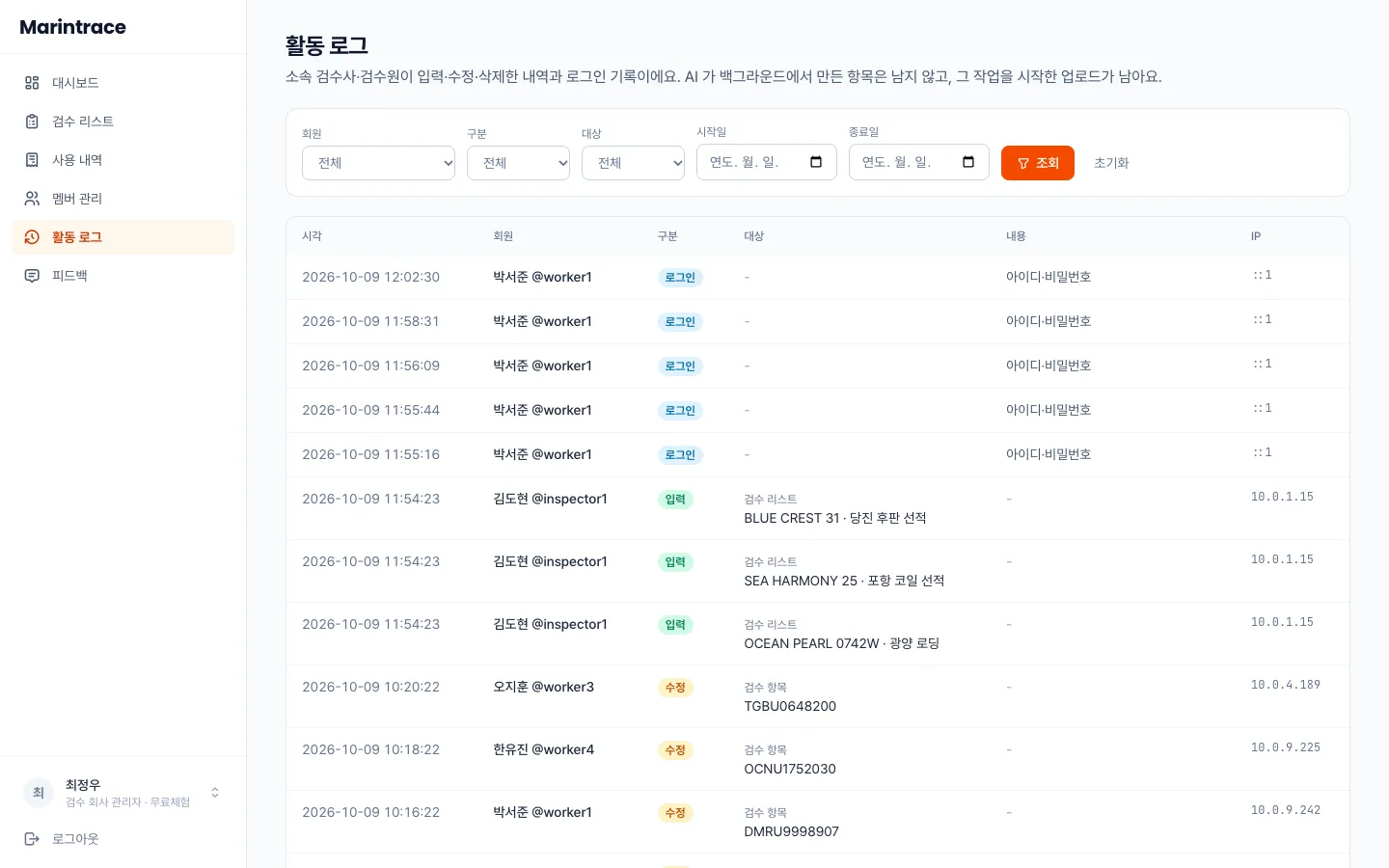Click the 조회 search button

(x=1038, y=163)
